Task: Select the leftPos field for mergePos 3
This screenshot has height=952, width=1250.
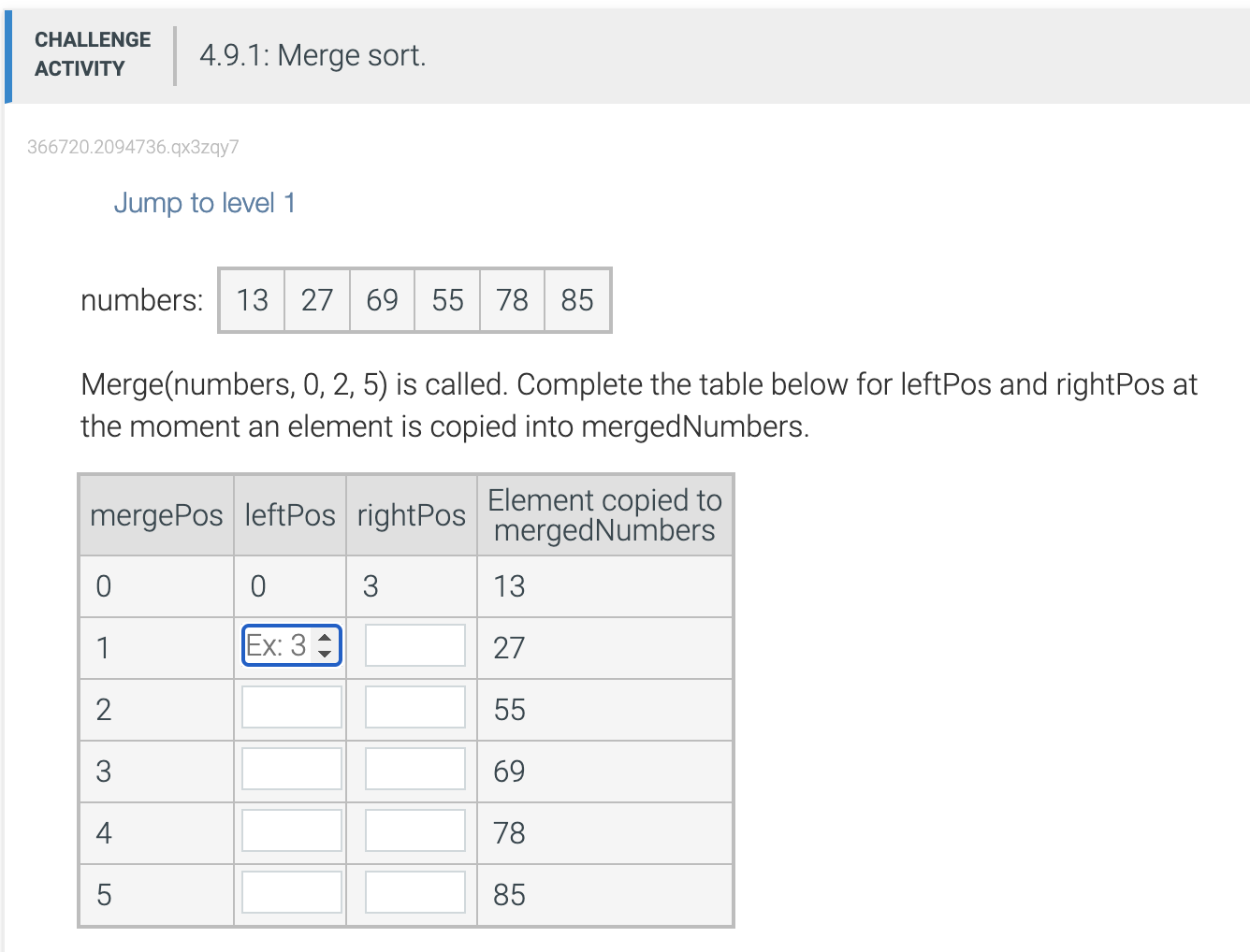Action: tap(291, 769)
